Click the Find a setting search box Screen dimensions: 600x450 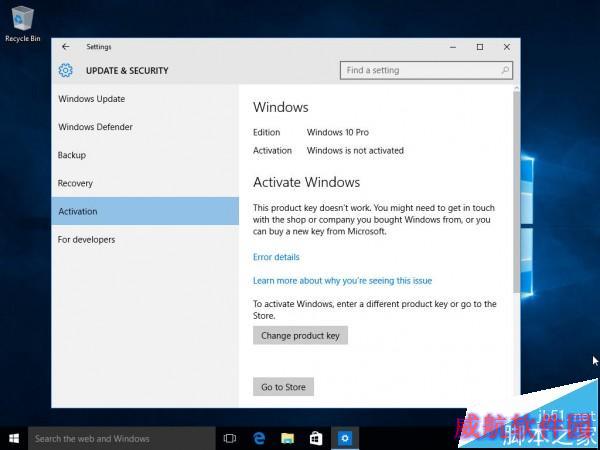[426, 70]
